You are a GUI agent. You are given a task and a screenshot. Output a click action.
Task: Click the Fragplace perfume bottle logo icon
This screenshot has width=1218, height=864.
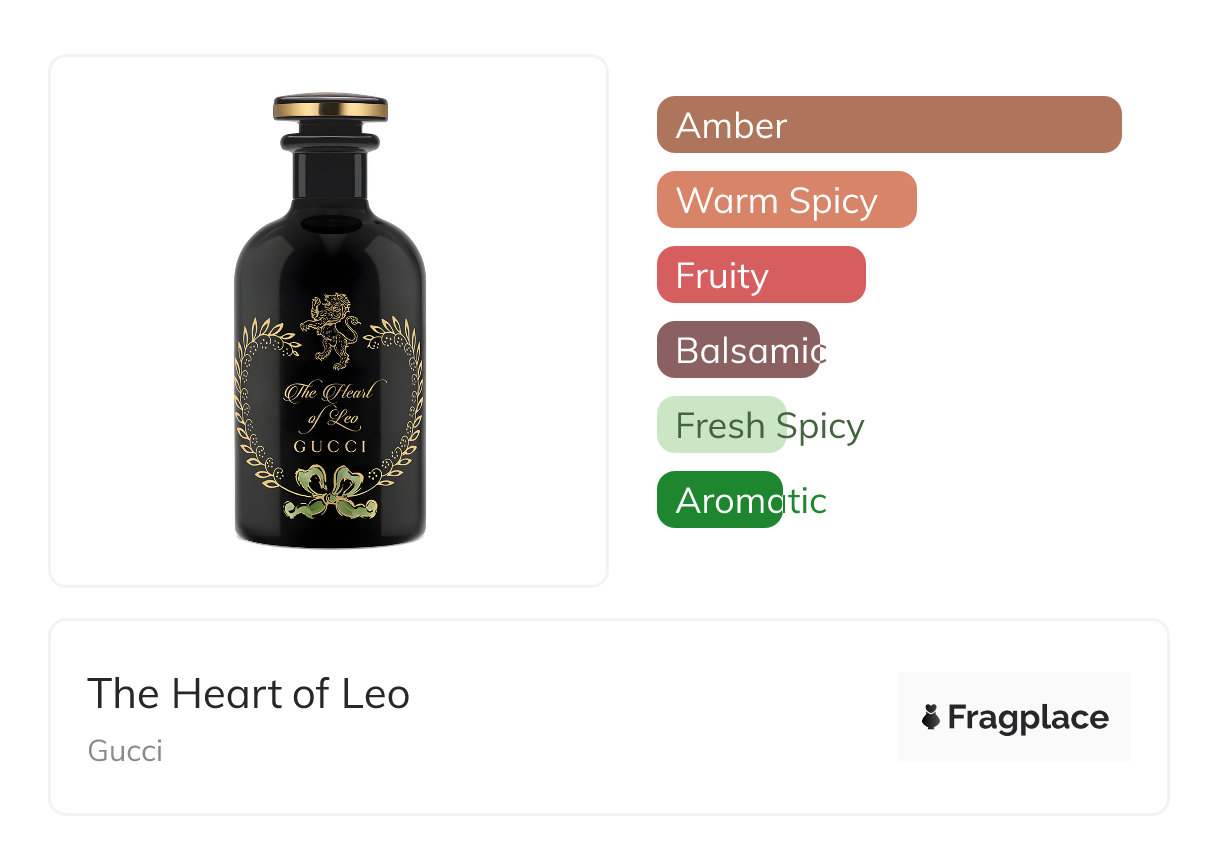932,717
